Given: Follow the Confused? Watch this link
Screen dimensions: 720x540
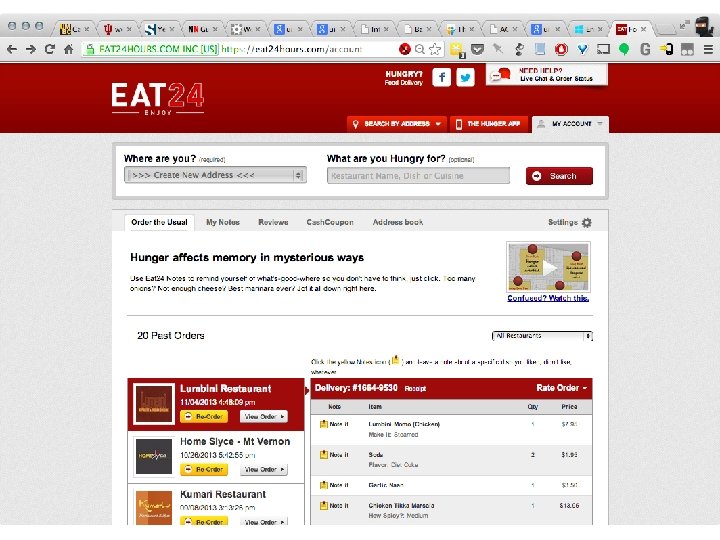Looking at the screenshot, I should click(548, 298).
